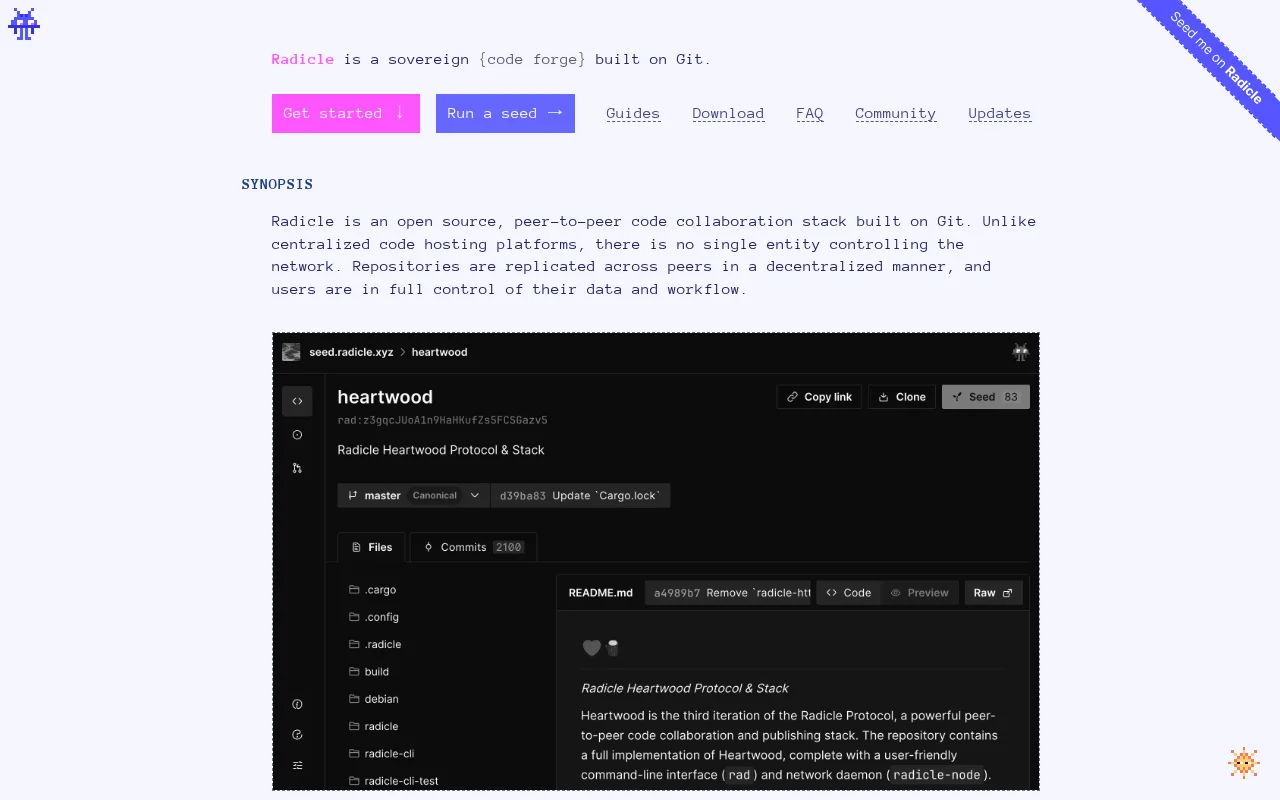
Task: Open the patches branch icon in the sidebar
Action: (x=297, y=468)
